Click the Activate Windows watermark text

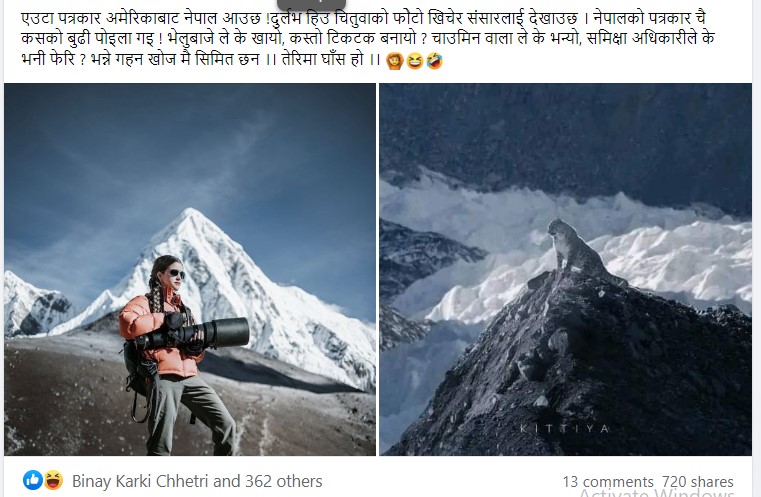657,493
